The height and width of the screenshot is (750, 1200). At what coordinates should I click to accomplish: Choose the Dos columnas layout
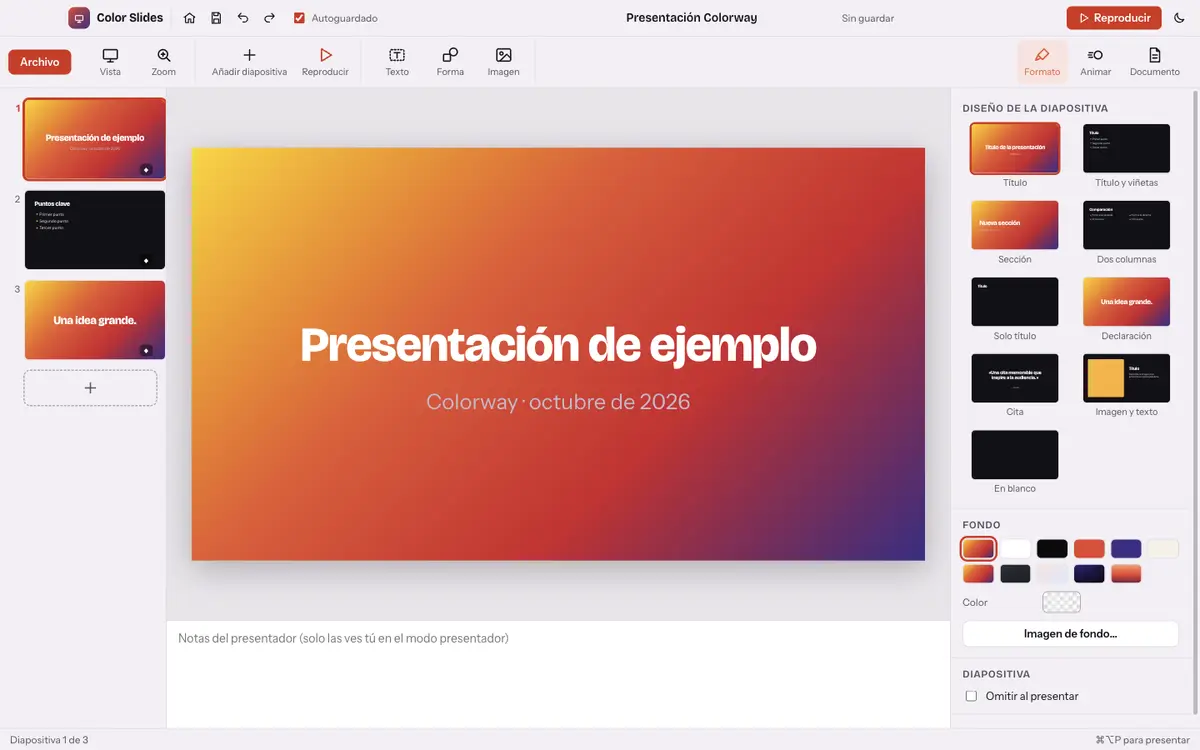coord(1126,225)
